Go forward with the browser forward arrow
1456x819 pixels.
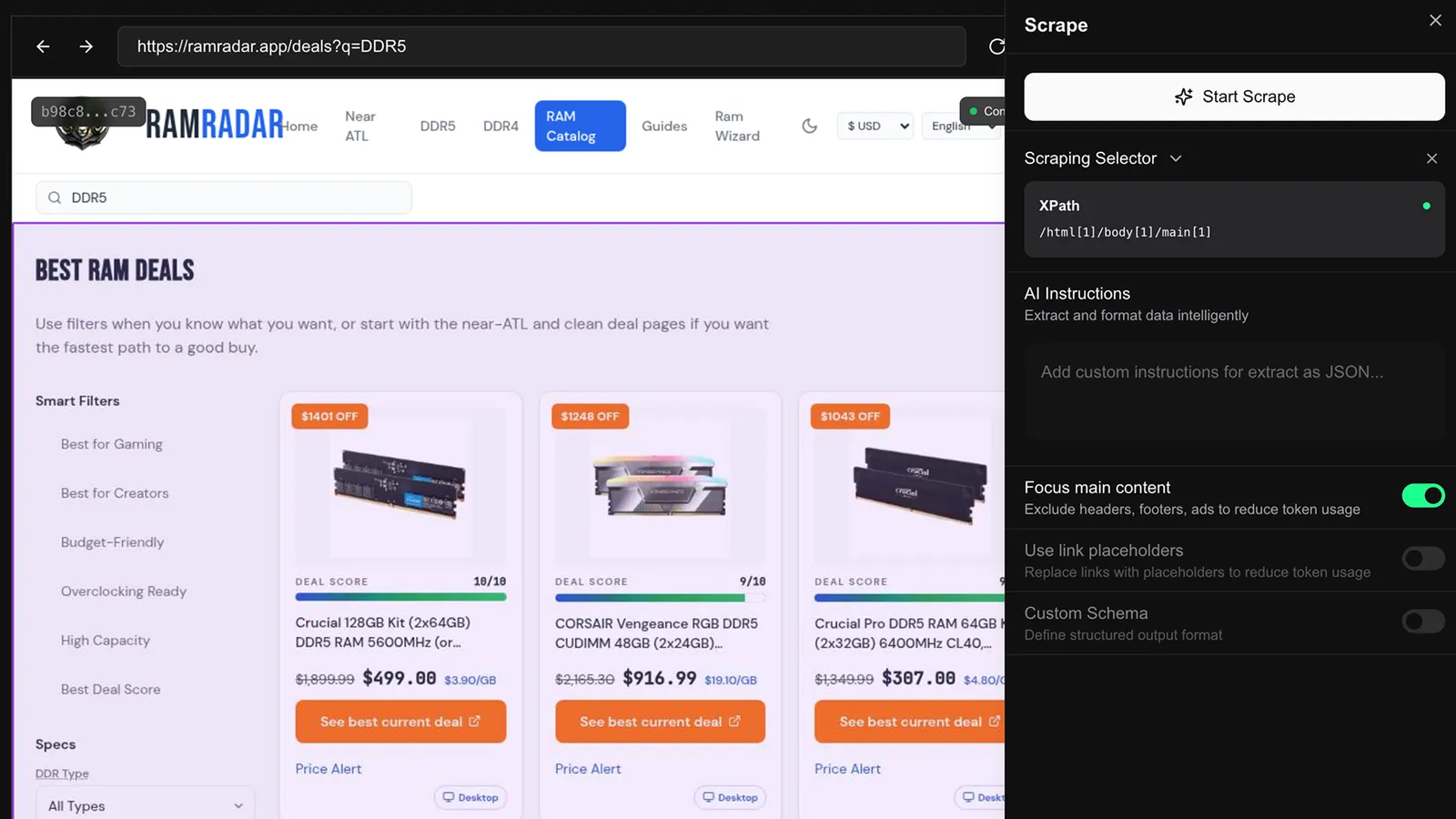[x=86, y=46]
